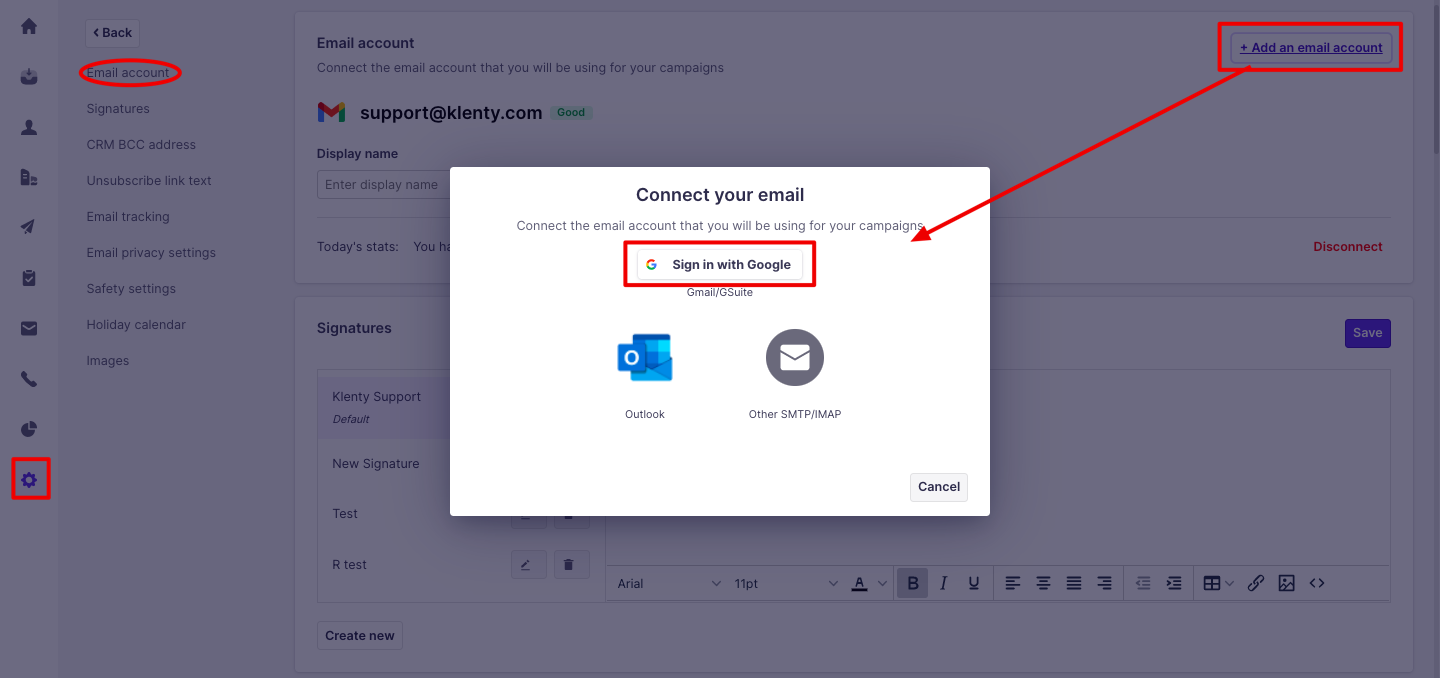This screenshot has width=1440, height=678.
Task: Select Unsubscribe link text menu item
Action: [149, 181]
